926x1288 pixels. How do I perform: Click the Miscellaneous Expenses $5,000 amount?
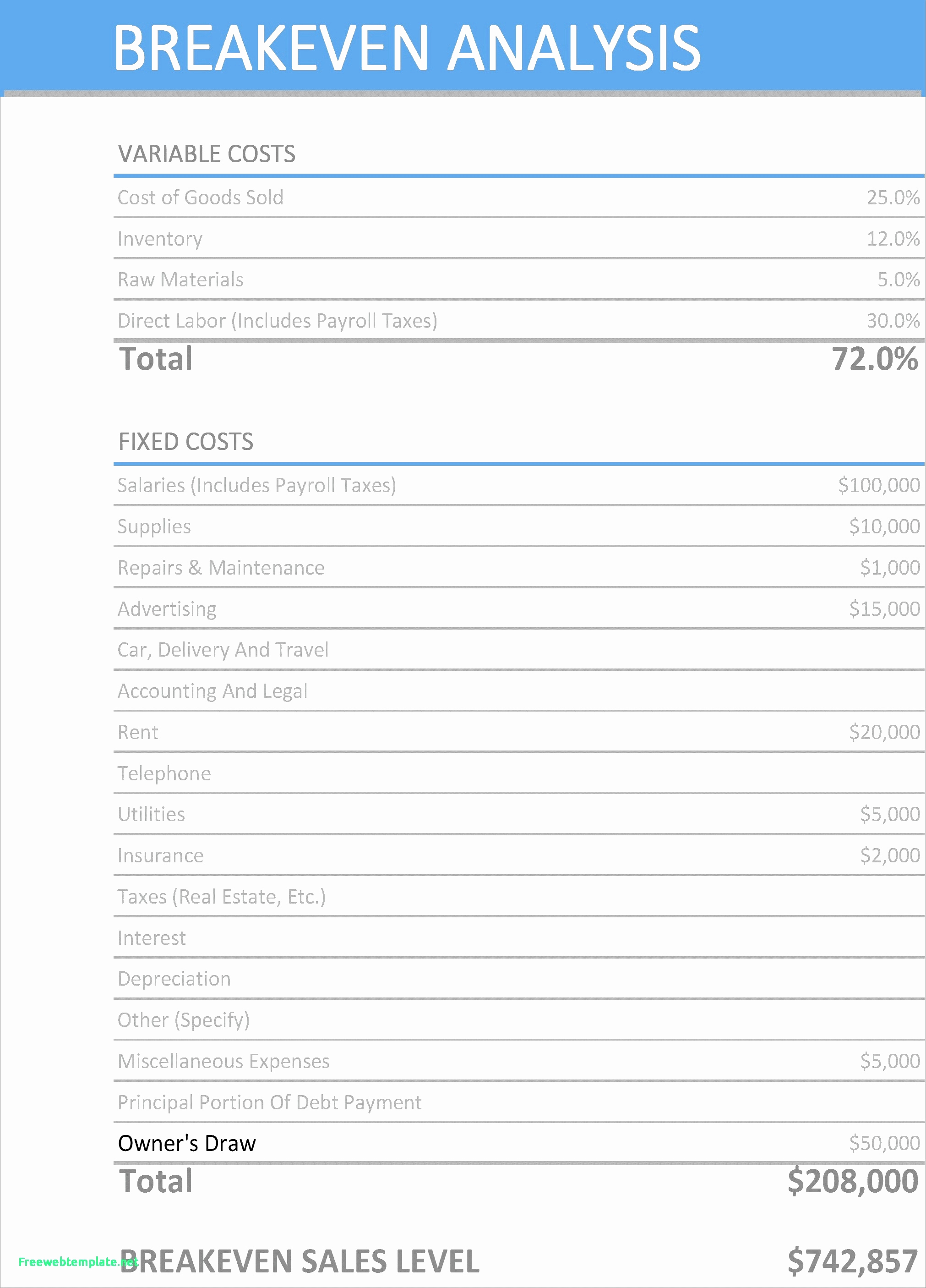[890, 1061]
